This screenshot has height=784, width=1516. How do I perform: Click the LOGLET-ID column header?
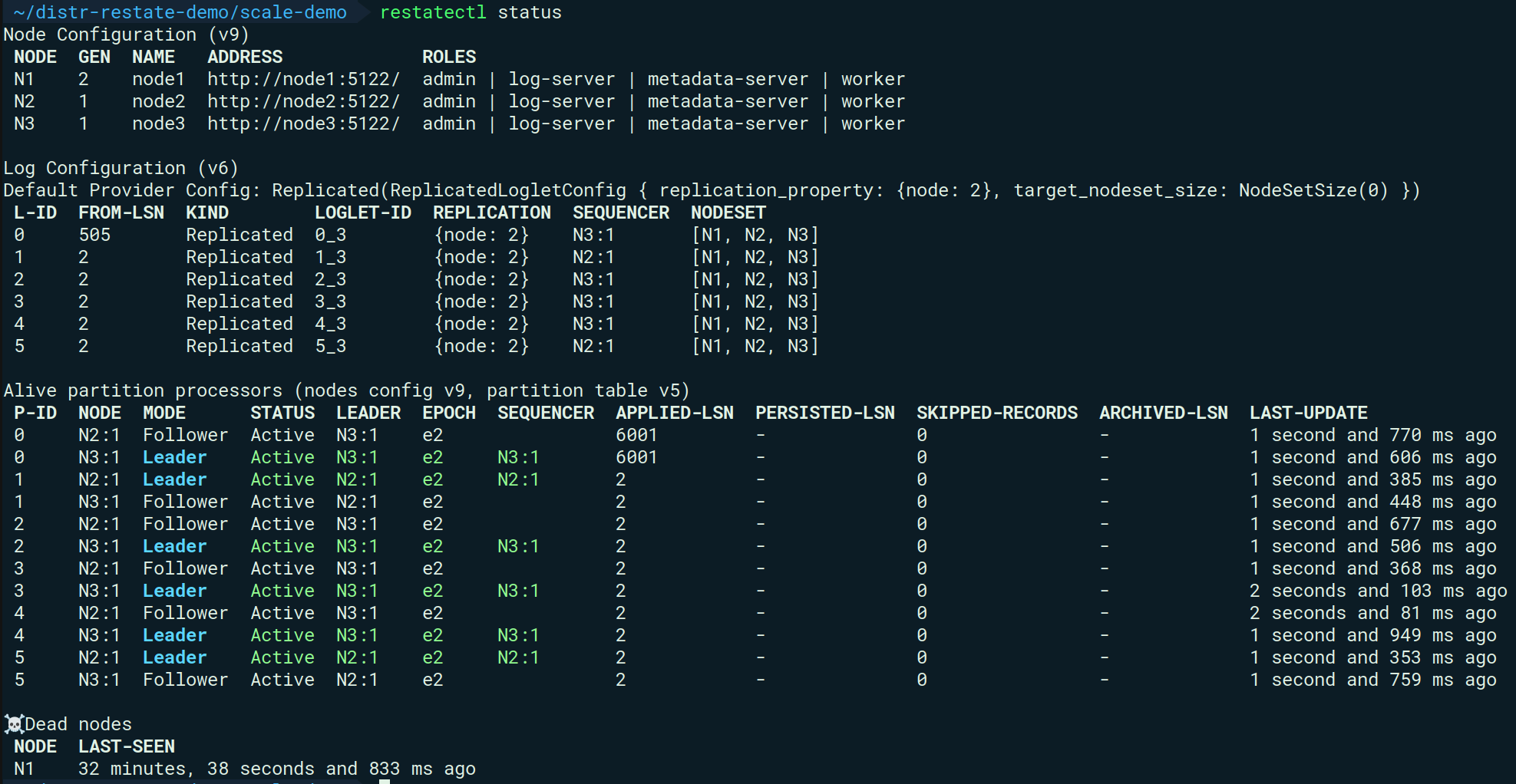click(x=362, y=212)
